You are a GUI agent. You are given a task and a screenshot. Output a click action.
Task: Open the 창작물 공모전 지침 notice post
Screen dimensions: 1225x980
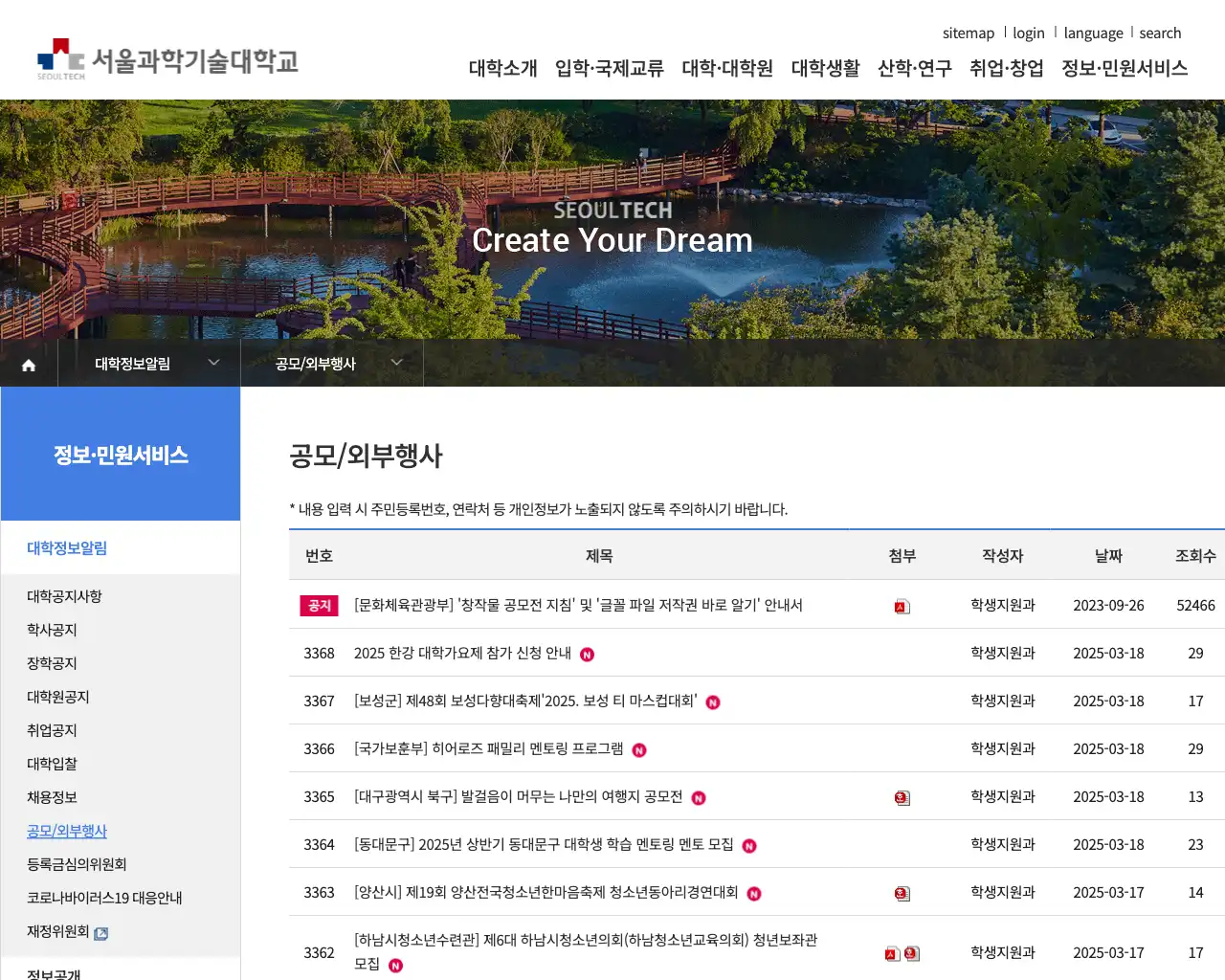[x=578, y=605]
